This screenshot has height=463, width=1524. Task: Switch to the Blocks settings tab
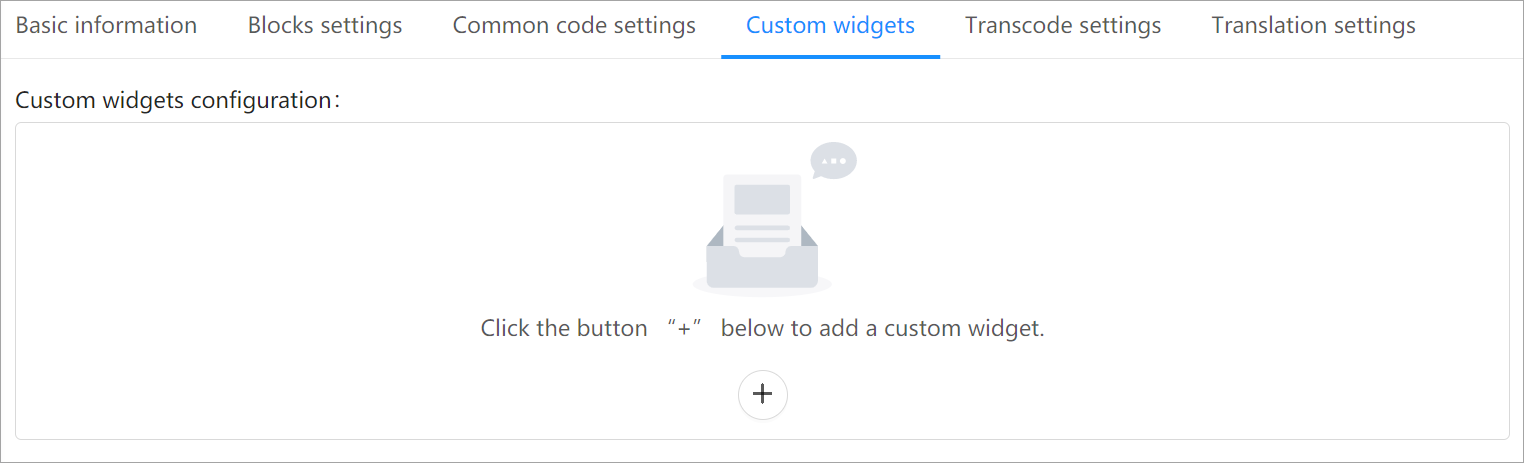click(325, 25)
